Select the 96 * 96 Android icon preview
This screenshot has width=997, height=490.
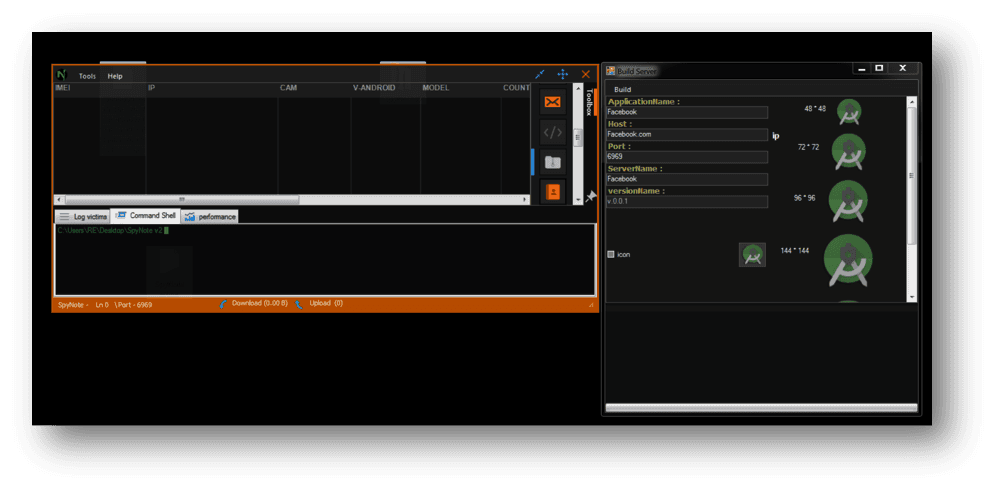(x=849, y=201)
